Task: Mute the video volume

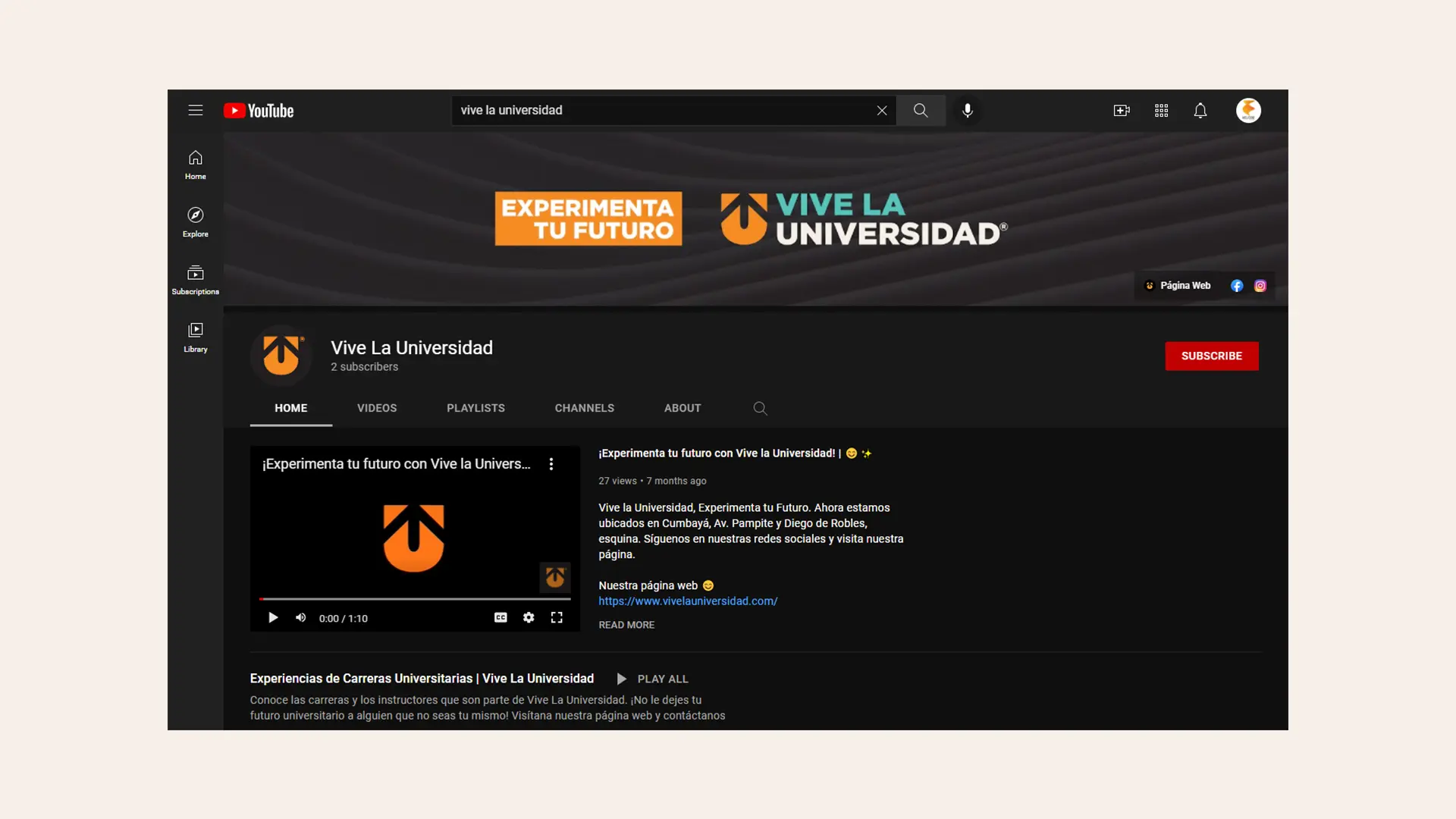Action: (301, 618)
